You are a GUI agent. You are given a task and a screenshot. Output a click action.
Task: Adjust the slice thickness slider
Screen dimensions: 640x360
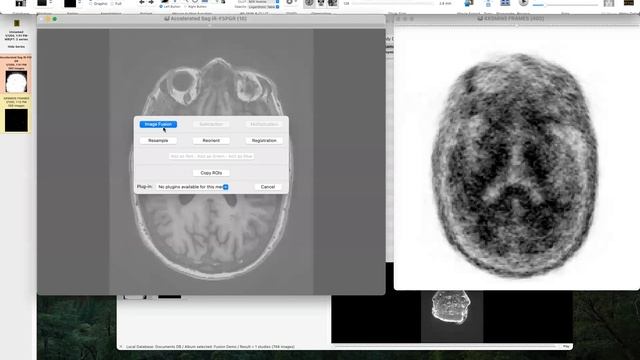pos(392,4)
